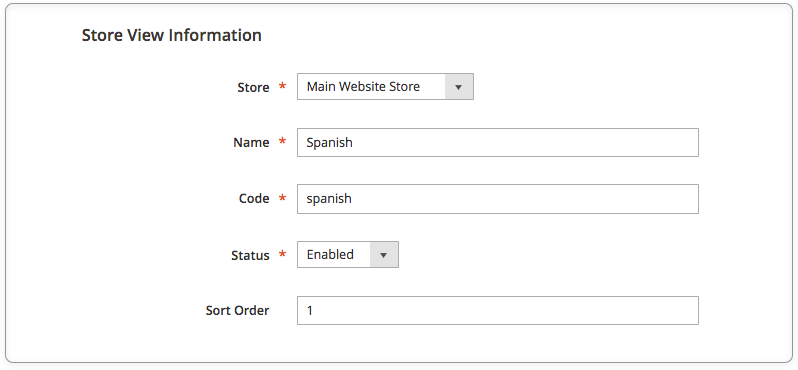
Task: Focus the Code field containing spanish
Action: (x=498, y=198)
